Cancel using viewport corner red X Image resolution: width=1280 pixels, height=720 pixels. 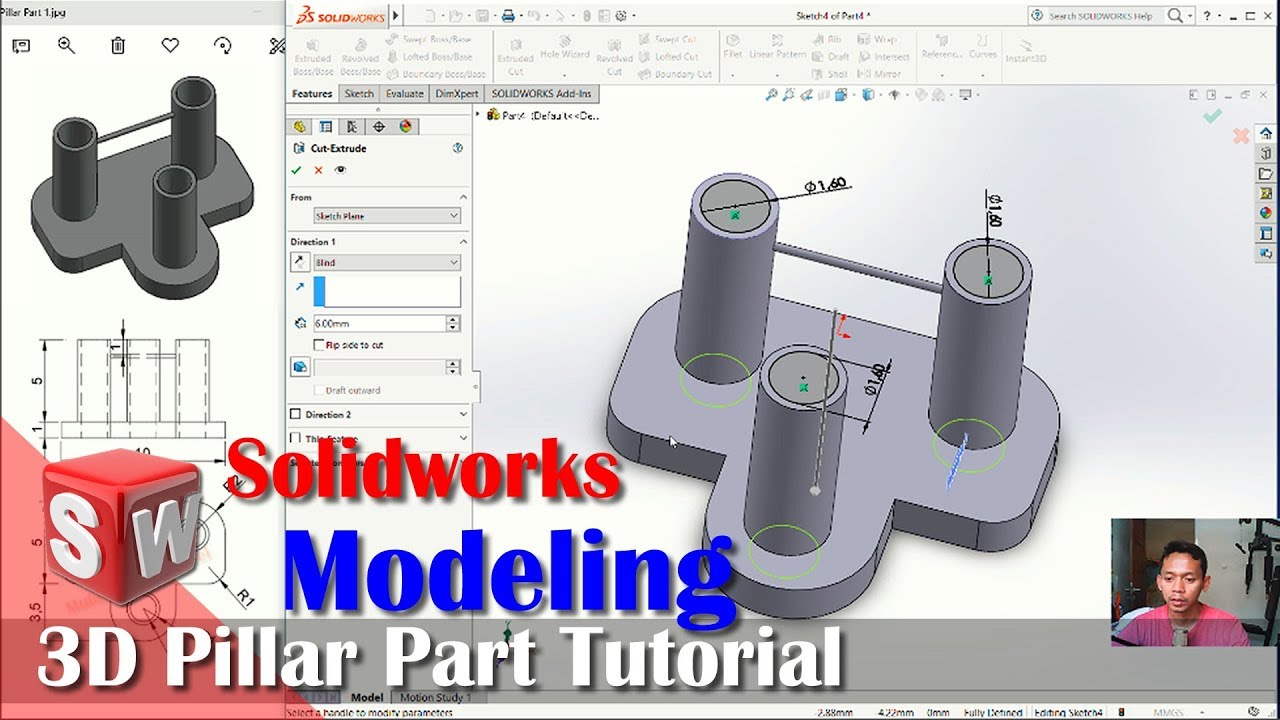click(x=1241, y=135)
